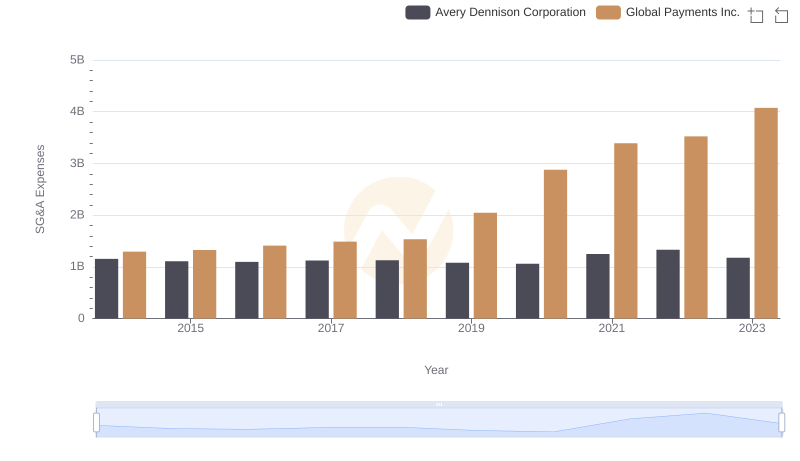Click Global Payments tan legend color swatch
800x461 pixels.
608,12
